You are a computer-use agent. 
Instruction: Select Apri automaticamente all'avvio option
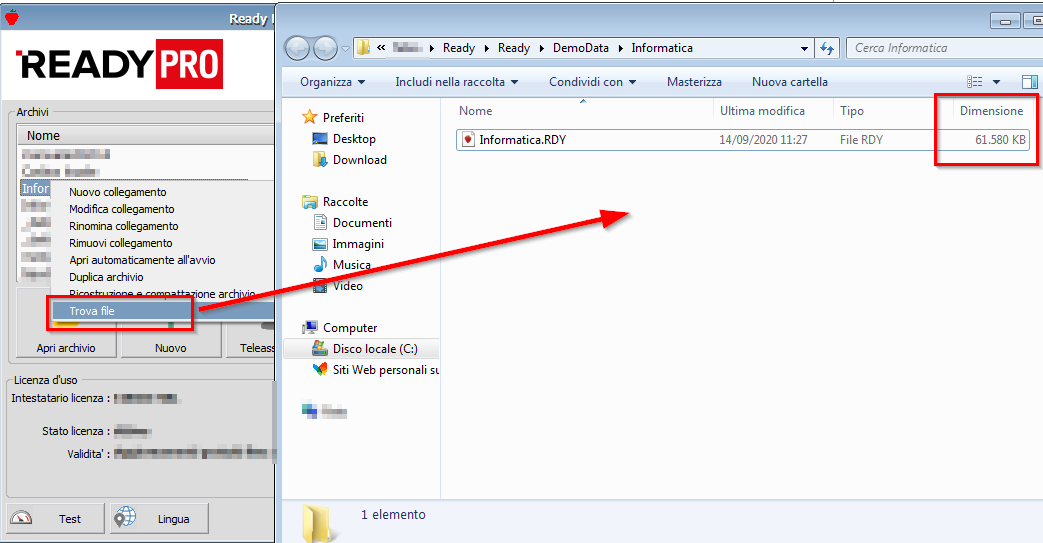pos(142,260)
